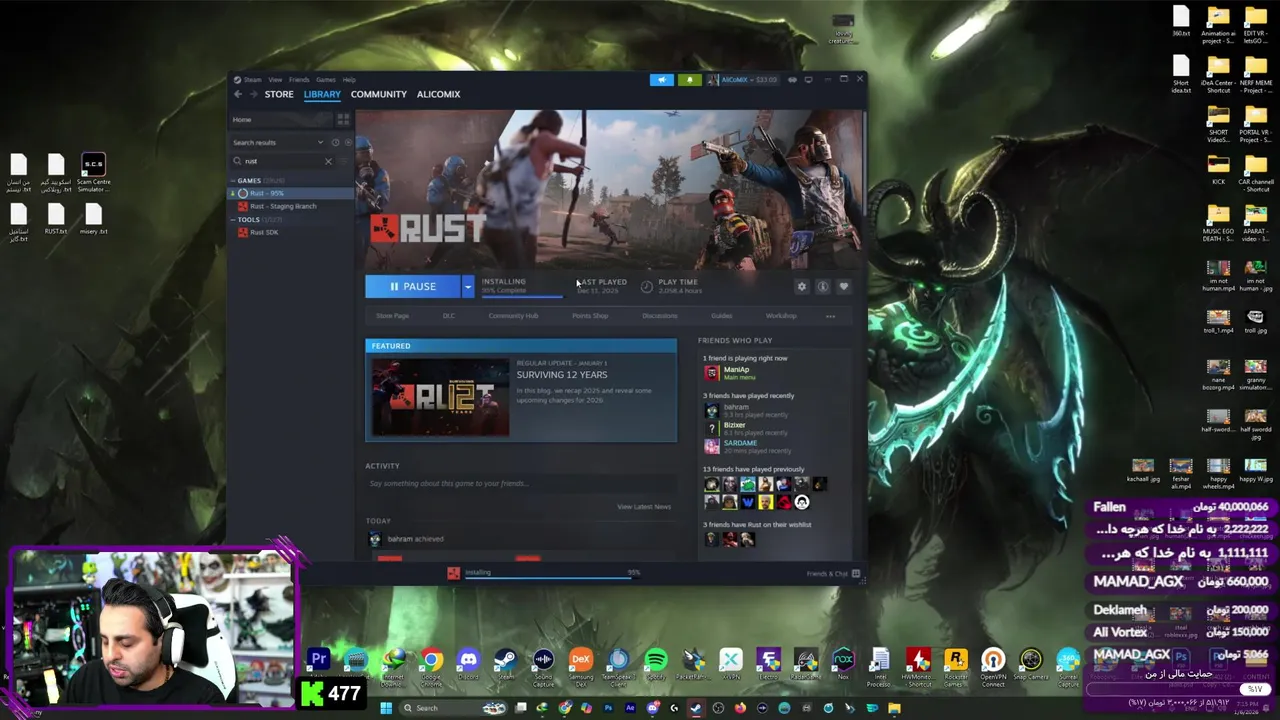Open RUST.txt desktop file
The width and height of the screenshot is (1280, 720).
[x=56, y=219]
